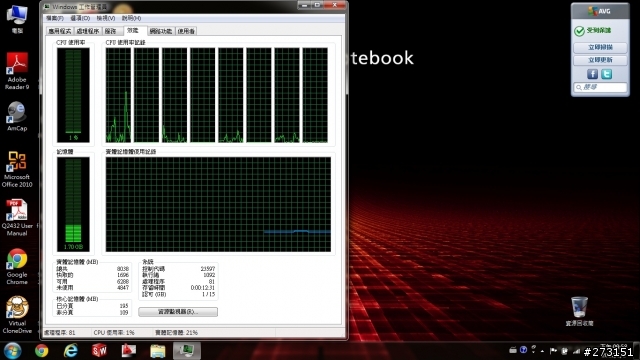Launch Chrome from the taskbar

pyautogui.click(x=41, y=351)
